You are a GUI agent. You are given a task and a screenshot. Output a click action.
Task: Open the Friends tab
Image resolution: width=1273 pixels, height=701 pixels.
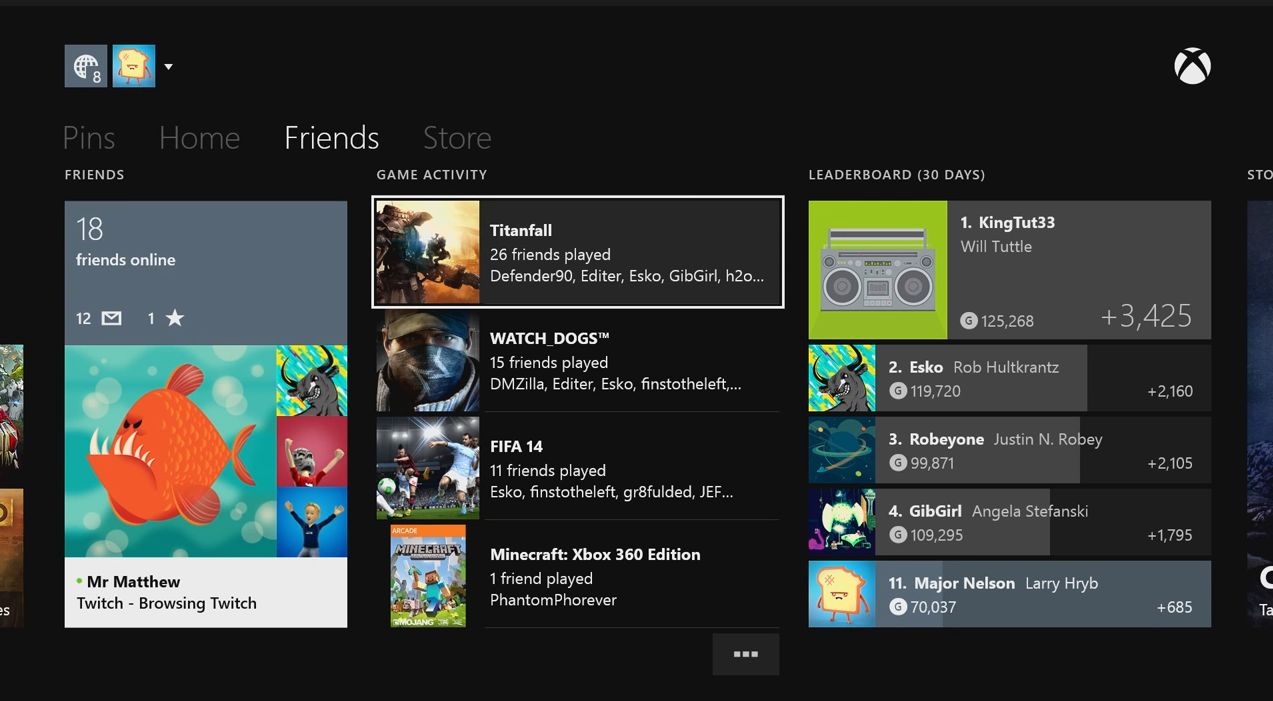(x=331, y=137)
